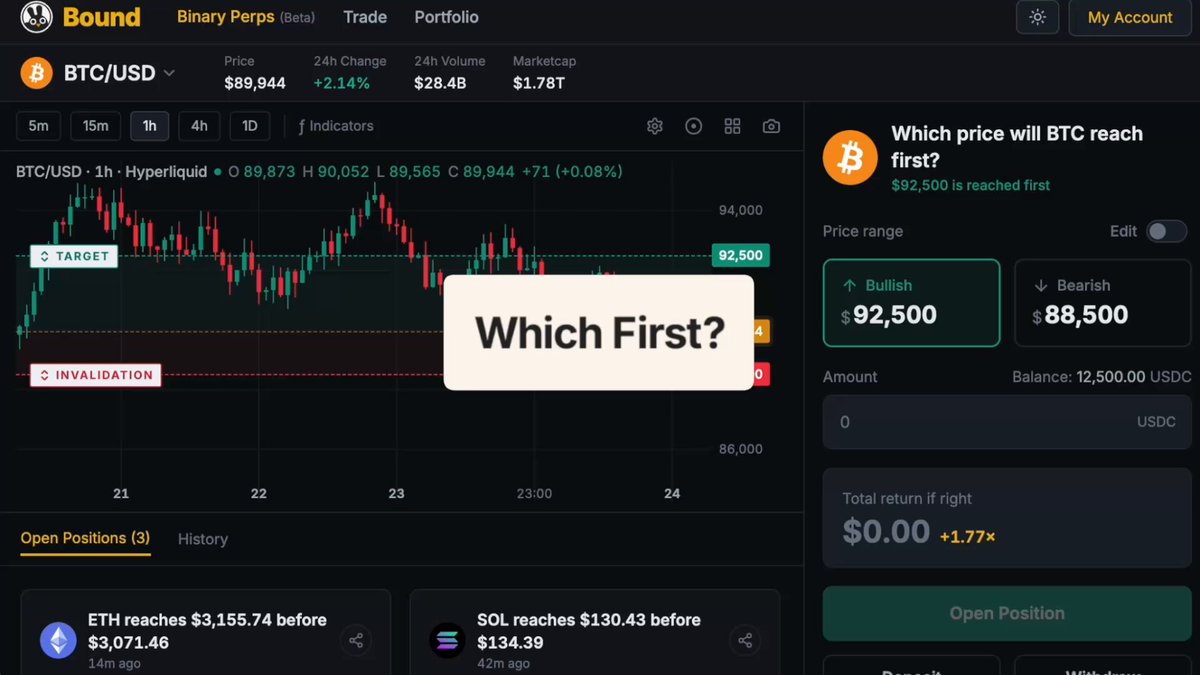Viewport: 1200px width, 675px height.
Task: Focus the Amount USDC input field
Action: 1007,422
